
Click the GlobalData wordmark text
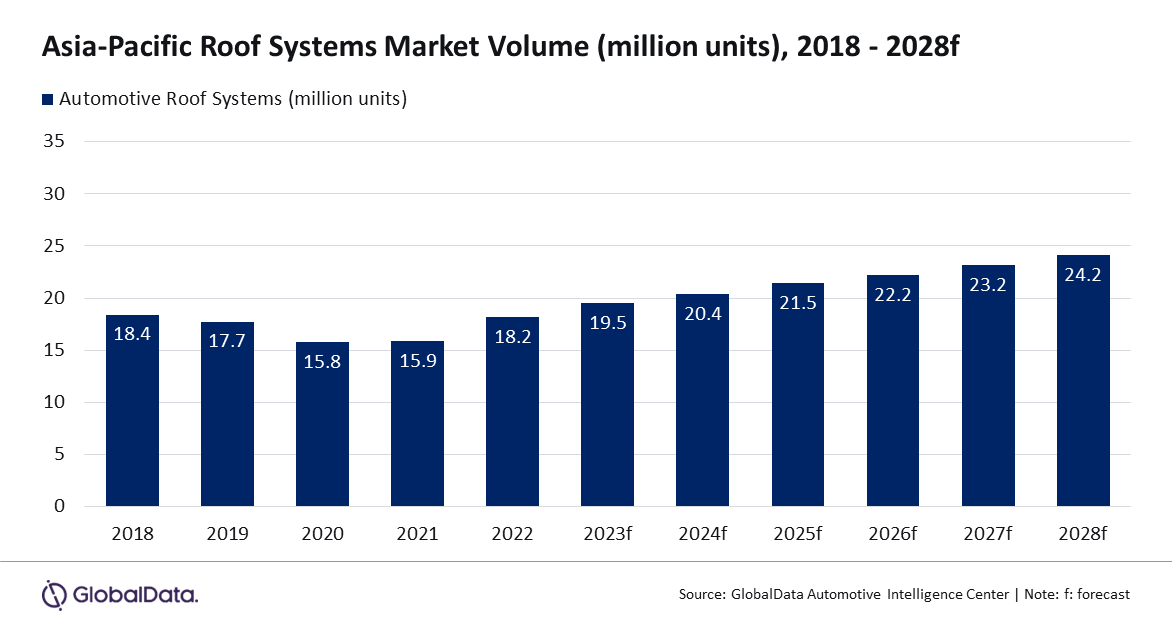pyautogui.click(x=135, y=595)
